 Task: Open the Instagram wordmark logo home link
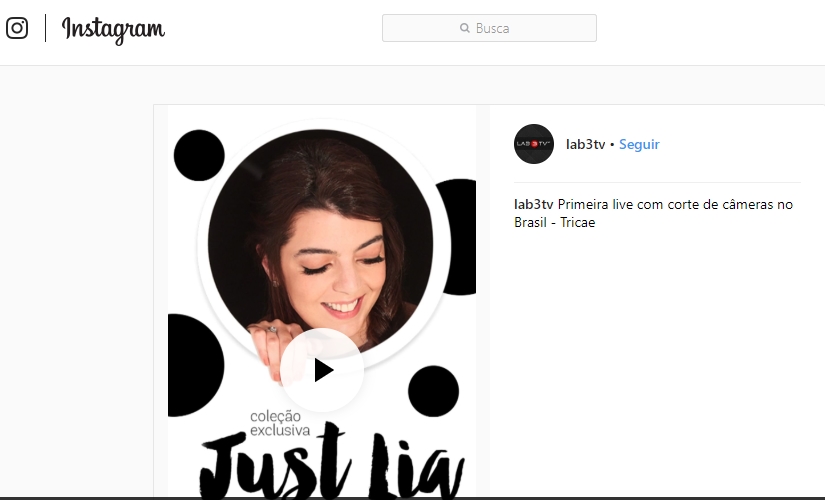[113, 29]
